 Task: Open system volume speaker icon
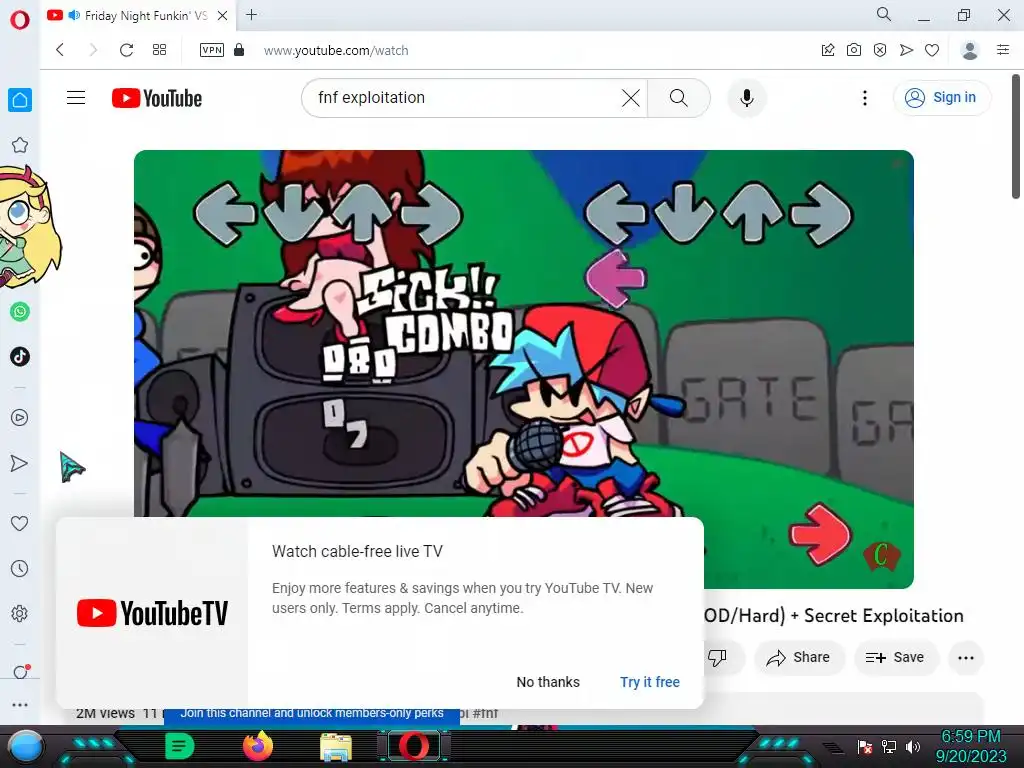[x=913, y=746]
